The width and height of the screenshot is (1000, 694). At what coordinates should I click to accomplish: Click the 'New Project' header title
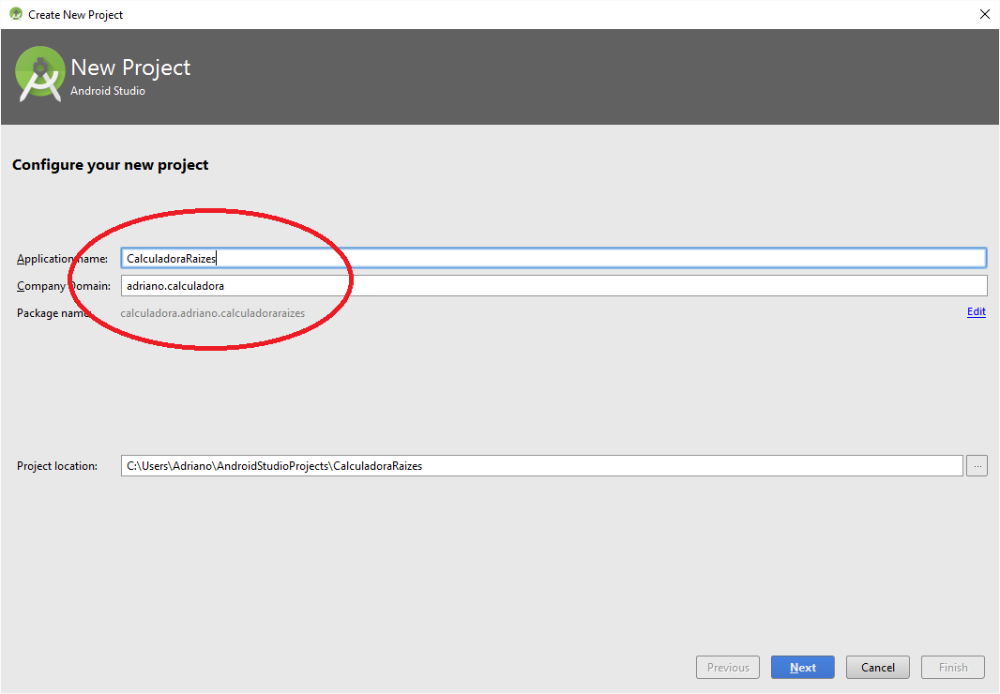[x=131, y=67]
